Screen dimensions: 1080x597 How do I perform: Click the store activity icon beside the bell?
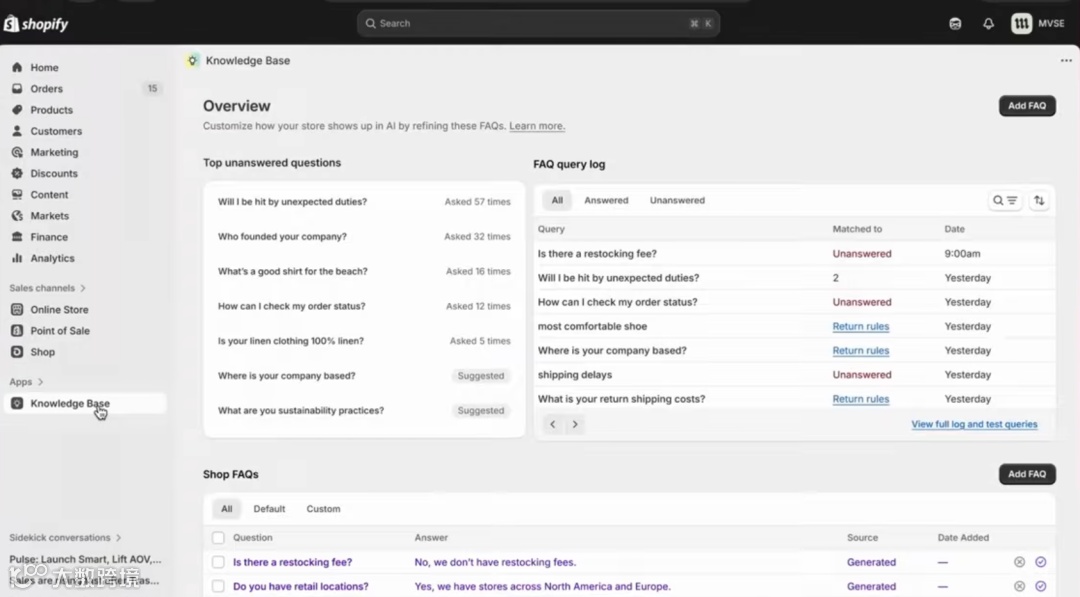[x=955, y=24]
